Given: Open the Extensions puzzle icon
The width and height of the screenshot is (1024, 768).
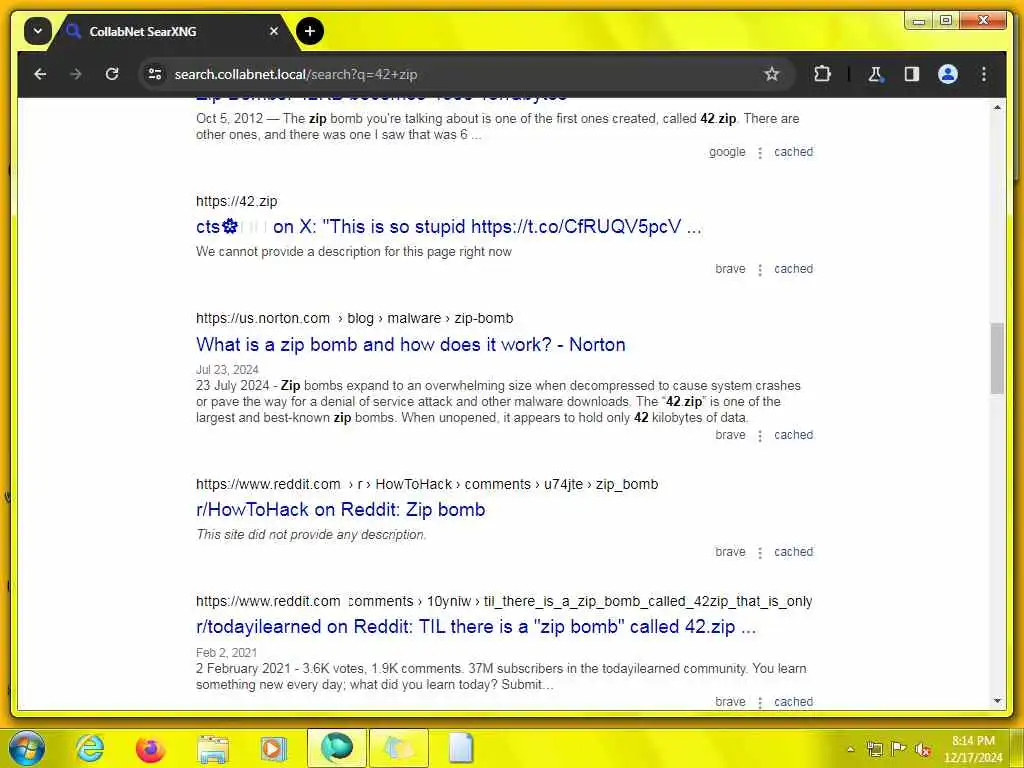Looking at the screenshot, I should coord(822,74).
